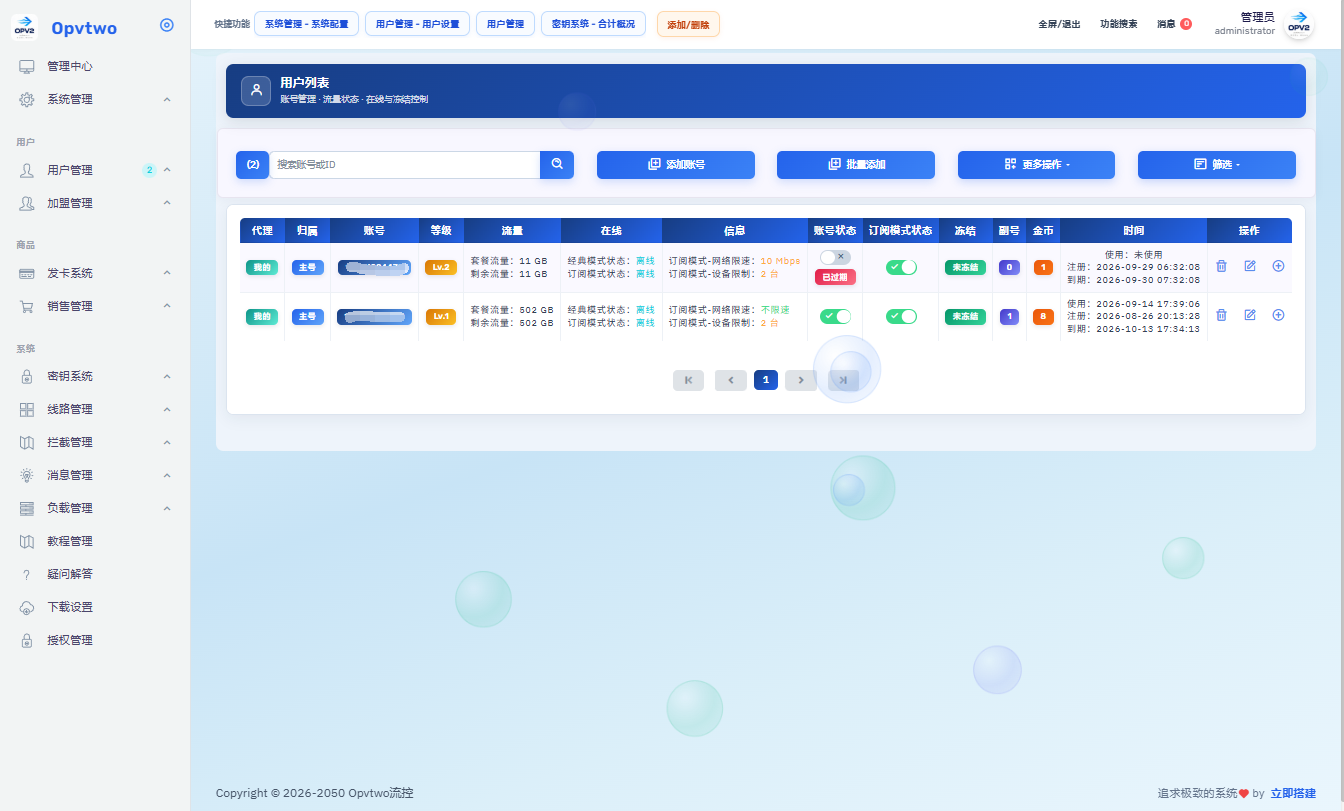Click the 批量添加 button
The width and height of the screenshot is (1344, 811).
[x=856, y=165]
